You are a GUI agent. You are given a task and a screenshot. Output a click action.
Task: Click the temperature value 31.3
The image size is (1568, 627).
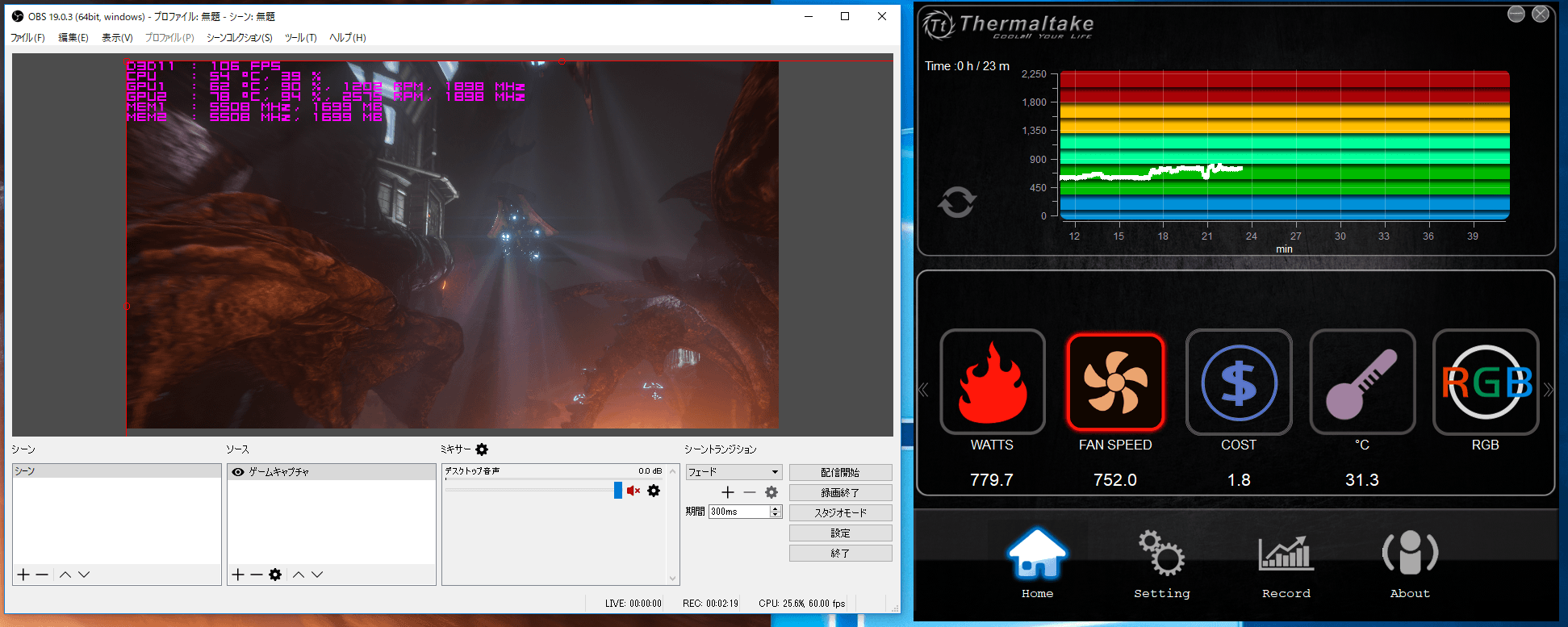click(x=1362, y=480)
